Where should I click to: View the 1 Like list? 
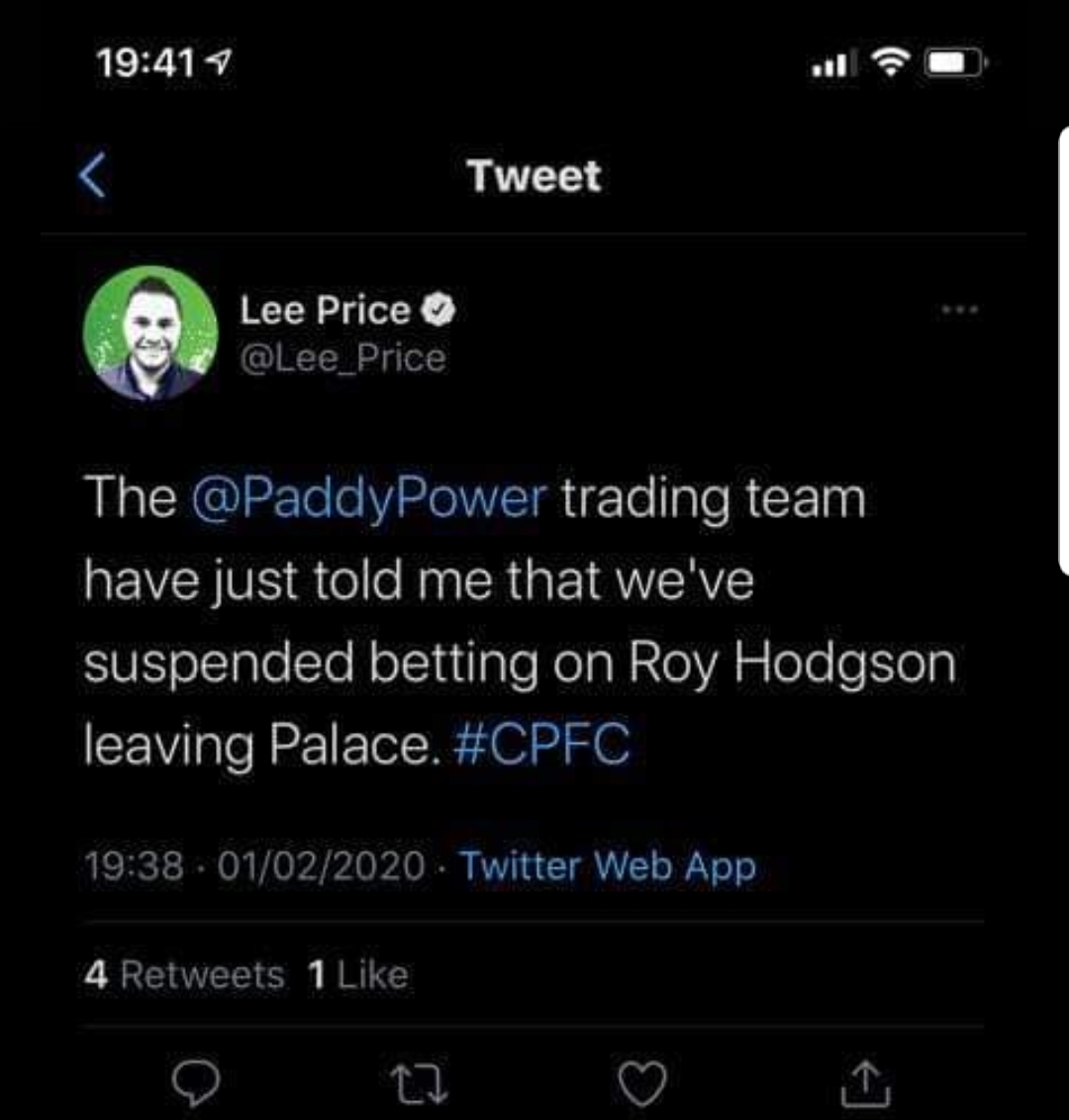click(357, 975)
